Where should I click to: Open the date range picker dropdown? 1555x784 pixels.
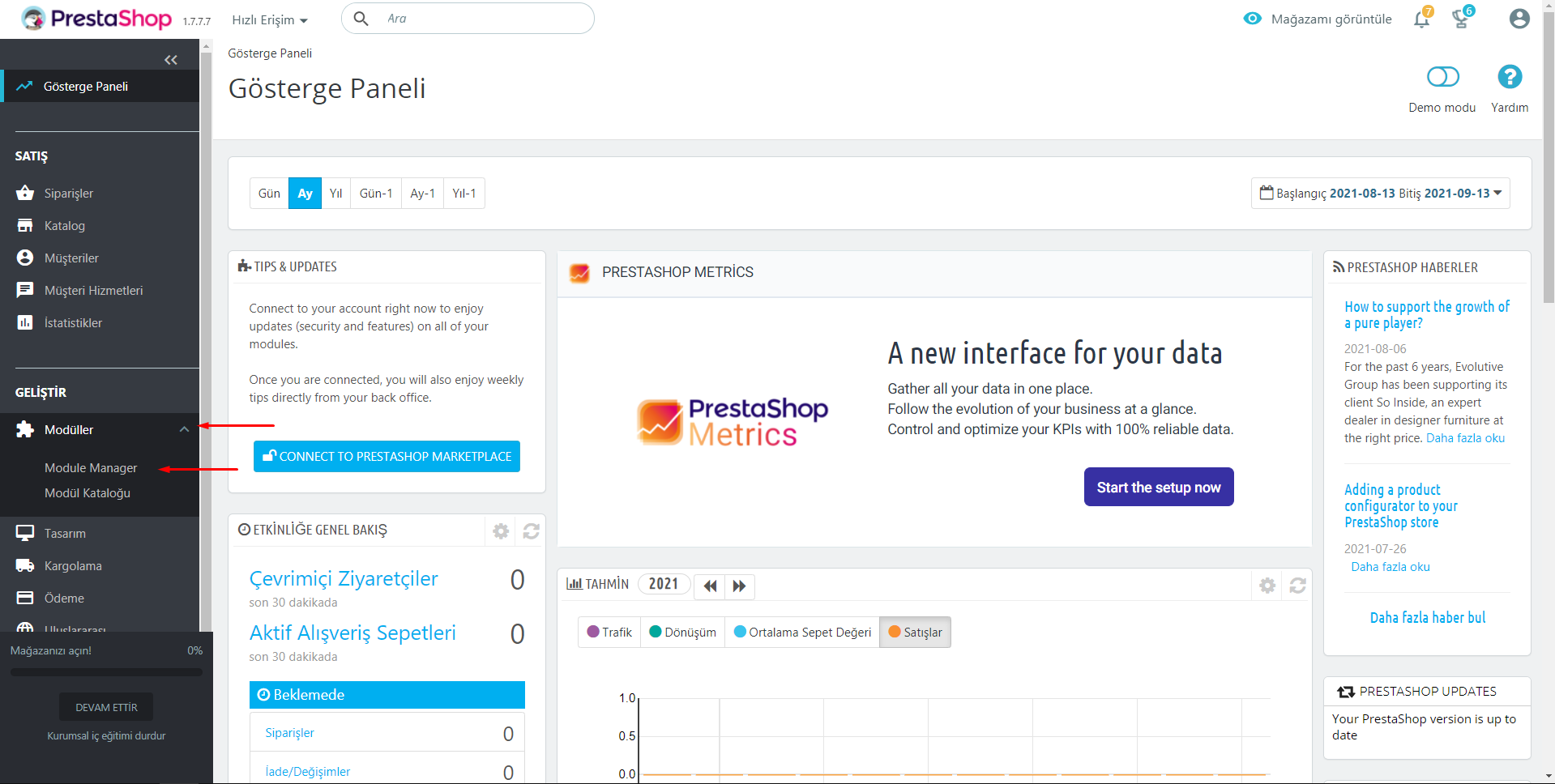coord(1380,194)
